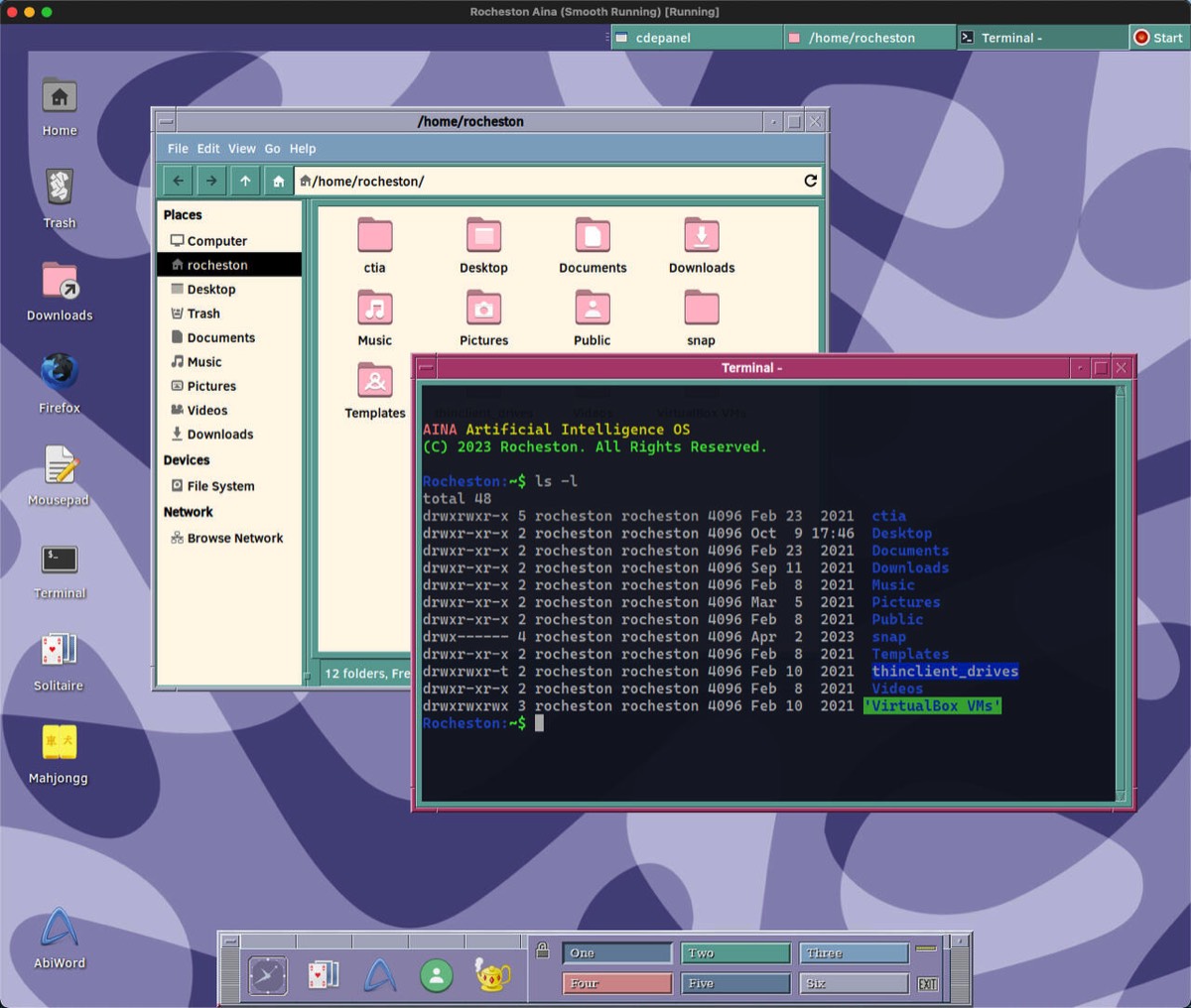Open the Terminal window menu button
The image size is (1191, 1008).
pyautogui.click(x=426, y=368)
